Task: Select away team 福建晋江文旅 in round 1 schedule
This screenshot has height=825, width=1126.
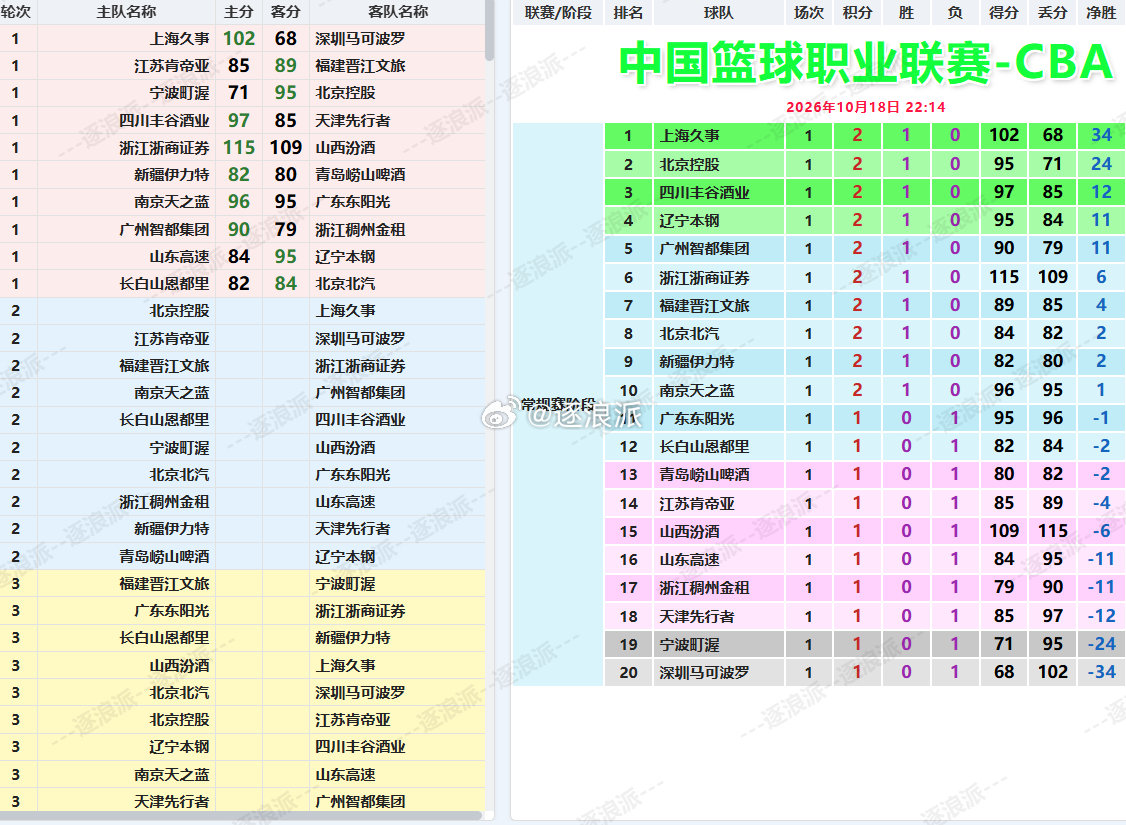Action: (x=360, y=66)
